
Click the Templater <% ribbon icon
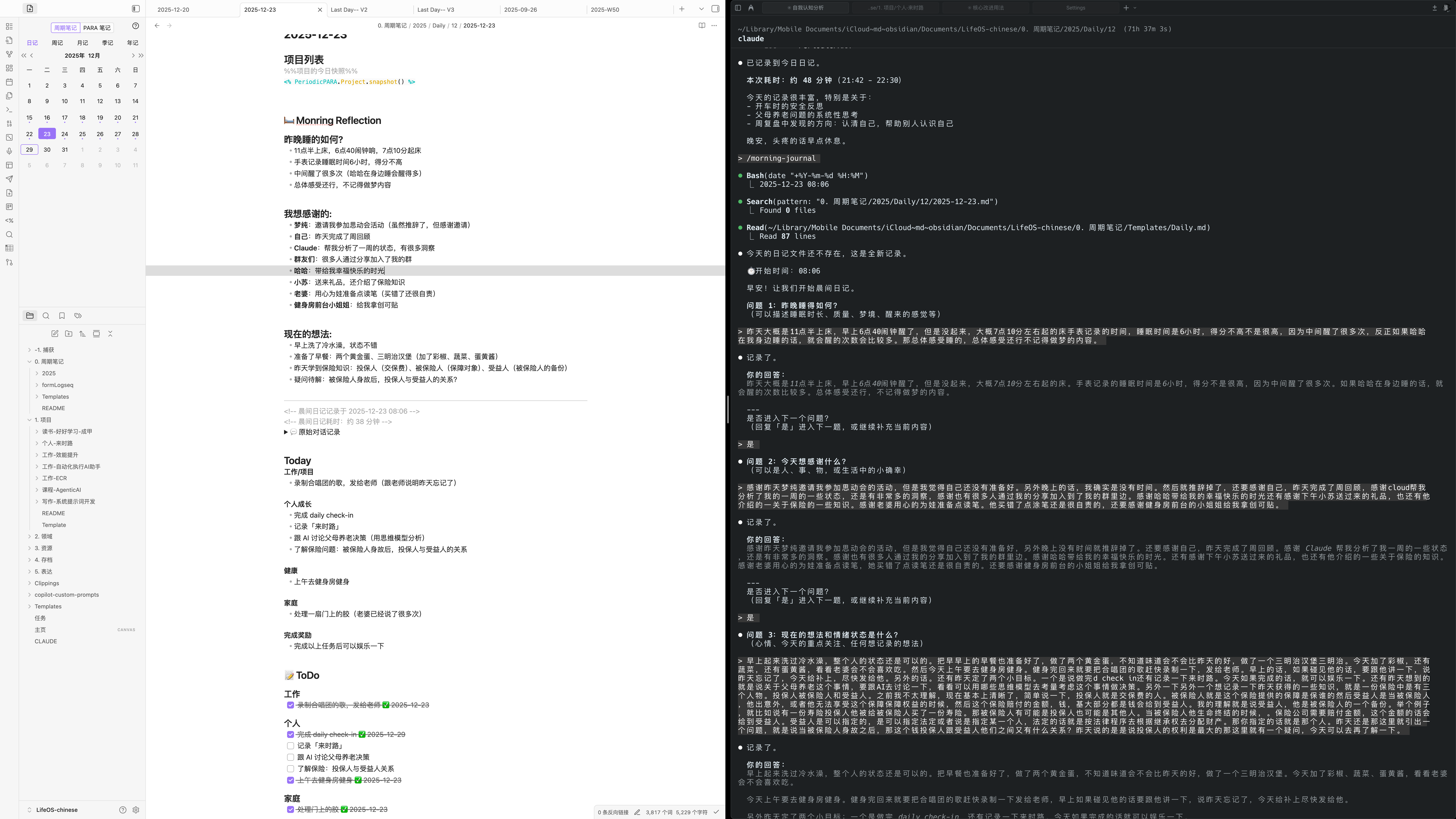(x=9, y=220)
